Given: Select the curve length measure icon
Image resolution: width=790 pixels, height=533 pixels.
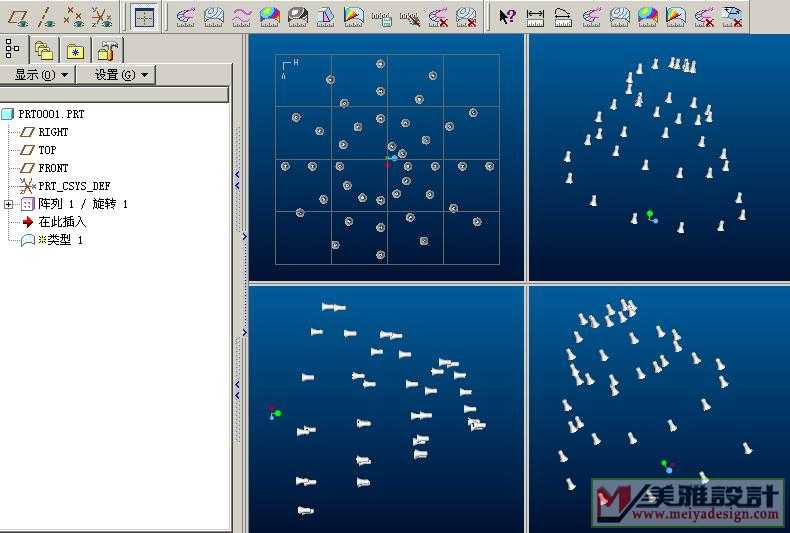Looking at the screenshot, I should tap(563, 18).
